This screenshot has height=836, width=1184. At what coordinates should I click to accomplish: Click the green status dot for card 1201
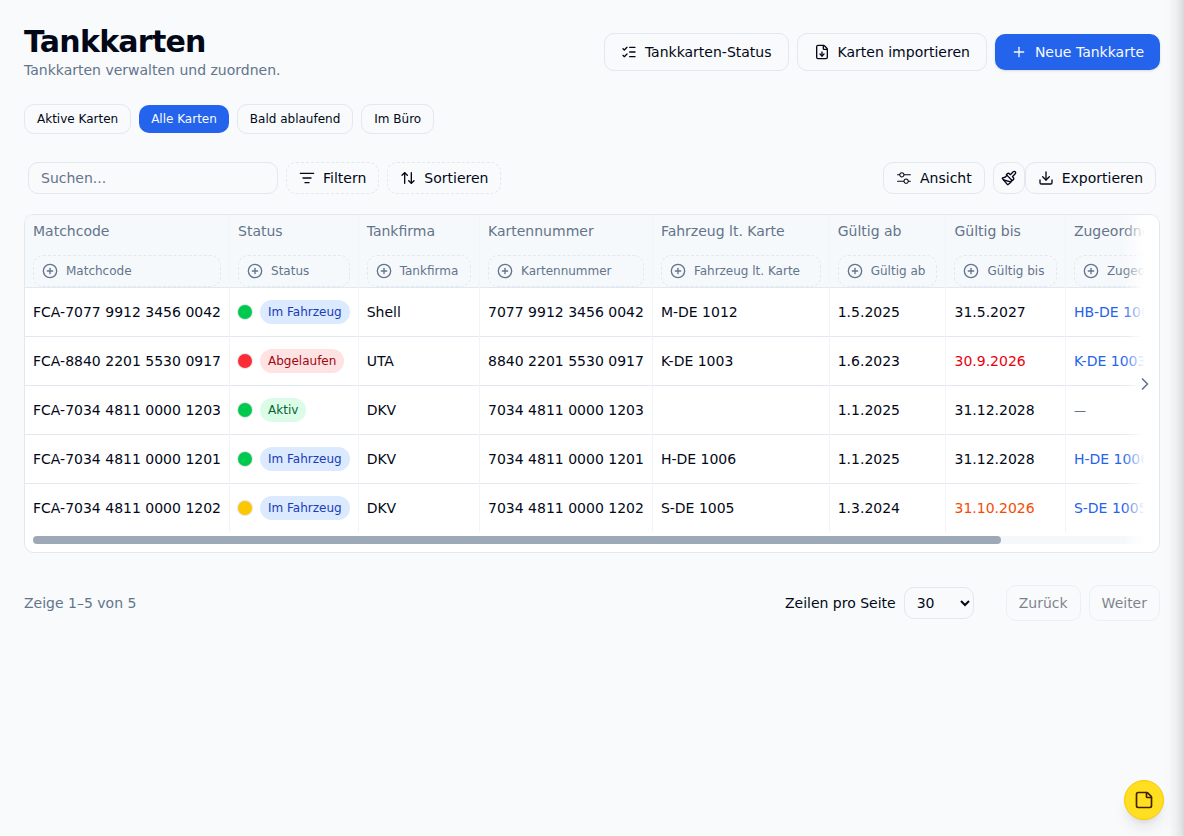point(245,459)
